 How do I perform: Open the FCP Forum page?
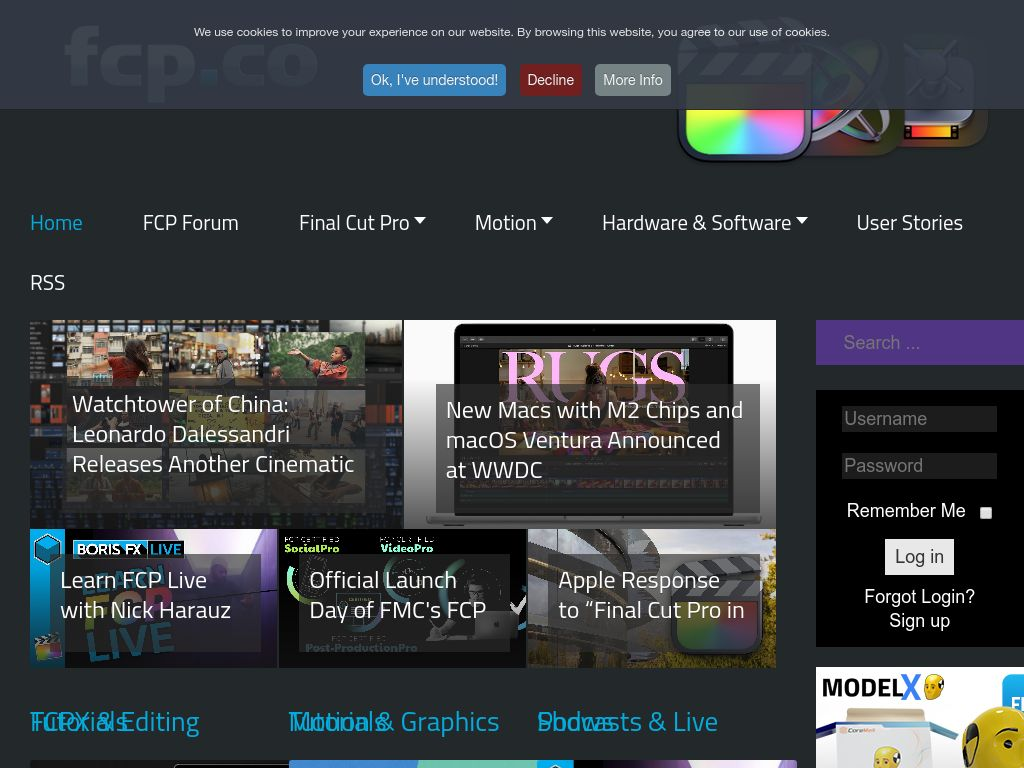(x=191, y=223)
